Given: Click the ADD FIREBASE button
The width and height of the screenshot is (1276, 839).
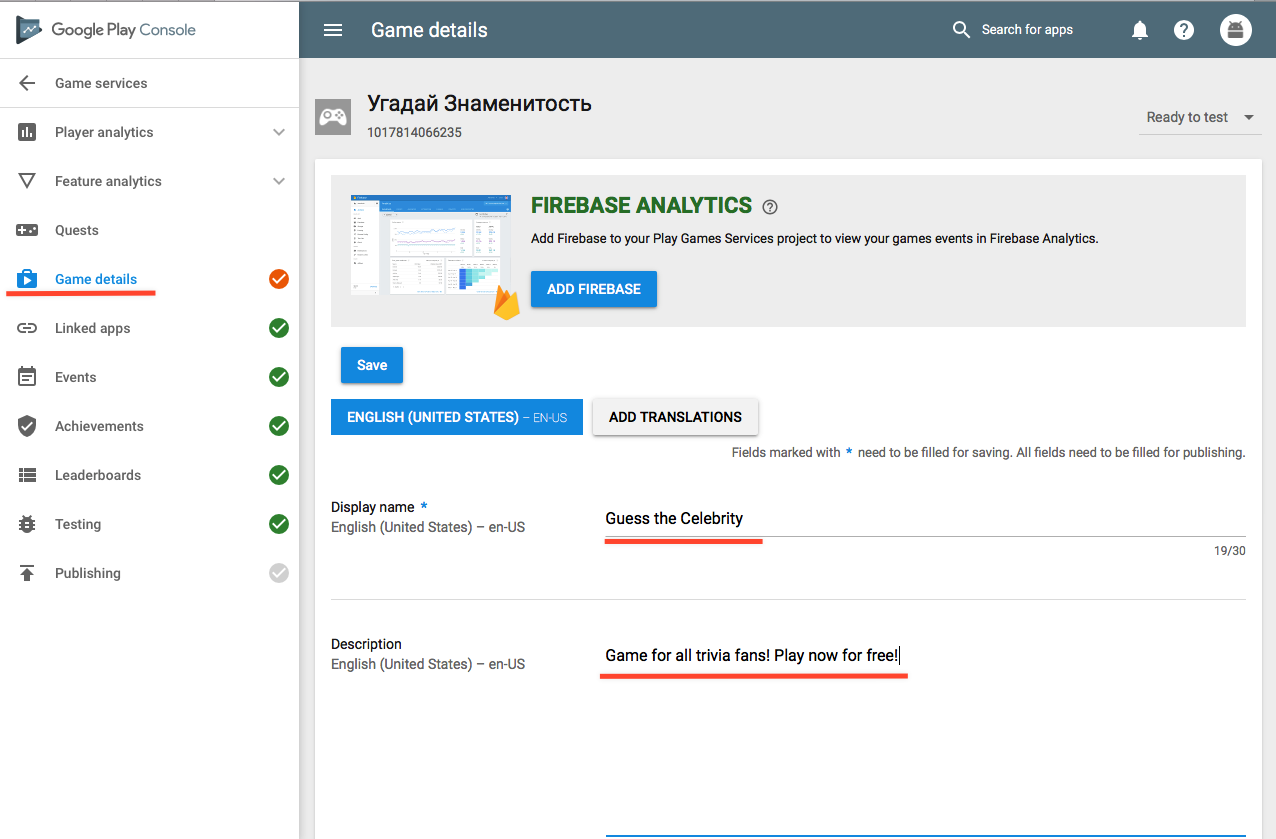Looking at the screenshot, I should [x=594, y=289].
